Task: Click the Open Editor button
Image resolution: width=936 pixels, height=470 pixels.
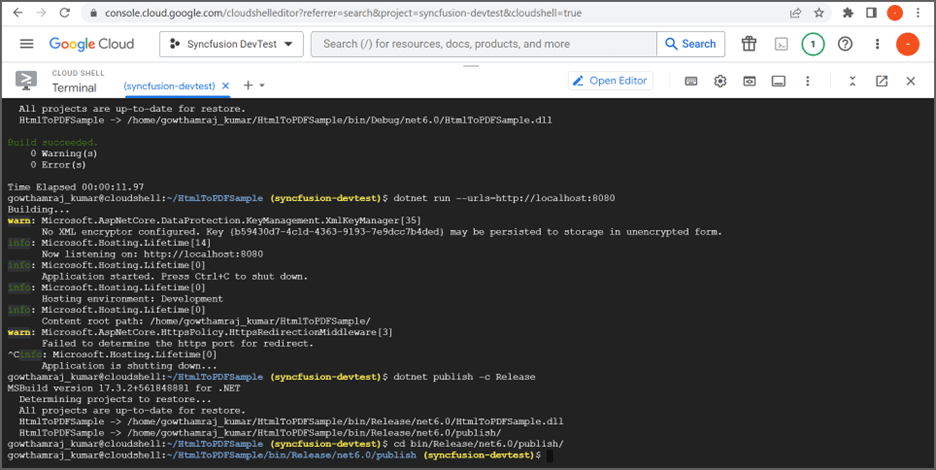Action: tap(610, 81)
